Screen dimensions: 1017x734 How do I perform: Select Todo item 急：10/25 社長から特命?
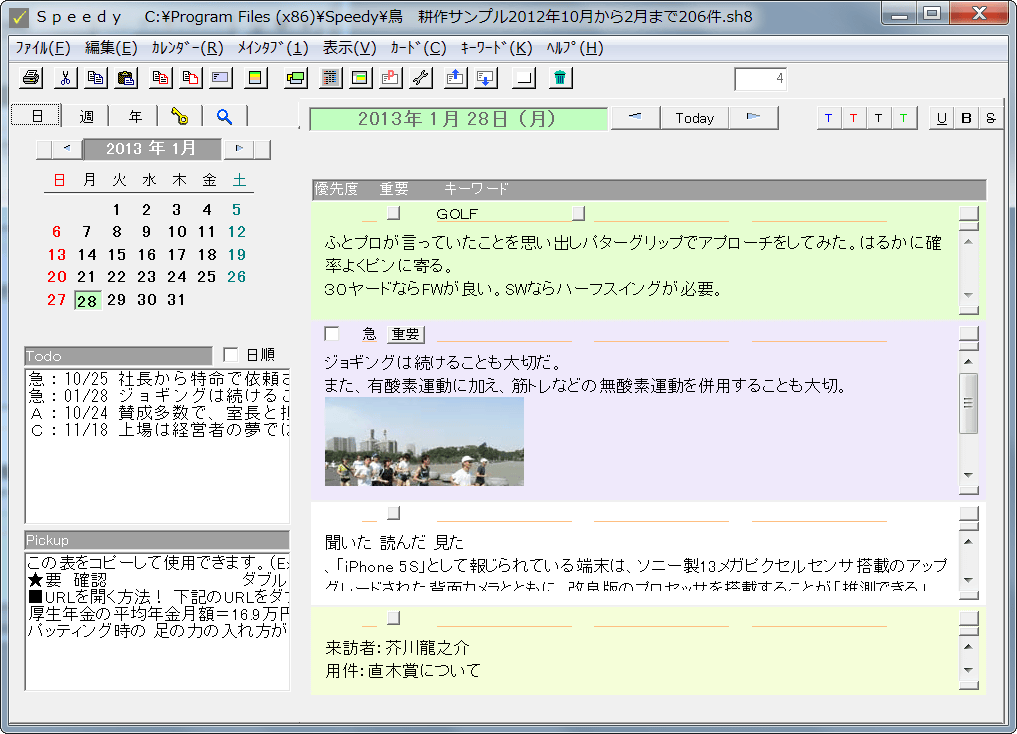coord(158,379)
